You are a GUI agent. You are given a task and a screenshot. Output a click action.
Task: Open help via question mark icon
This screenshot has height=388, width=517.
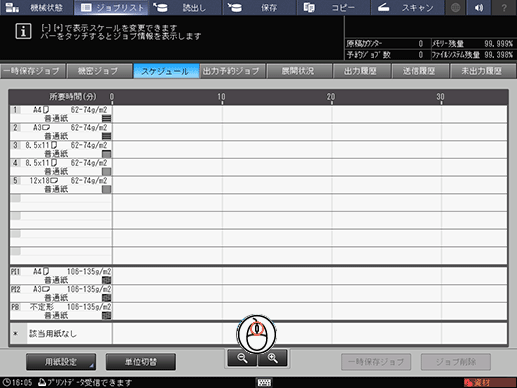504,7
